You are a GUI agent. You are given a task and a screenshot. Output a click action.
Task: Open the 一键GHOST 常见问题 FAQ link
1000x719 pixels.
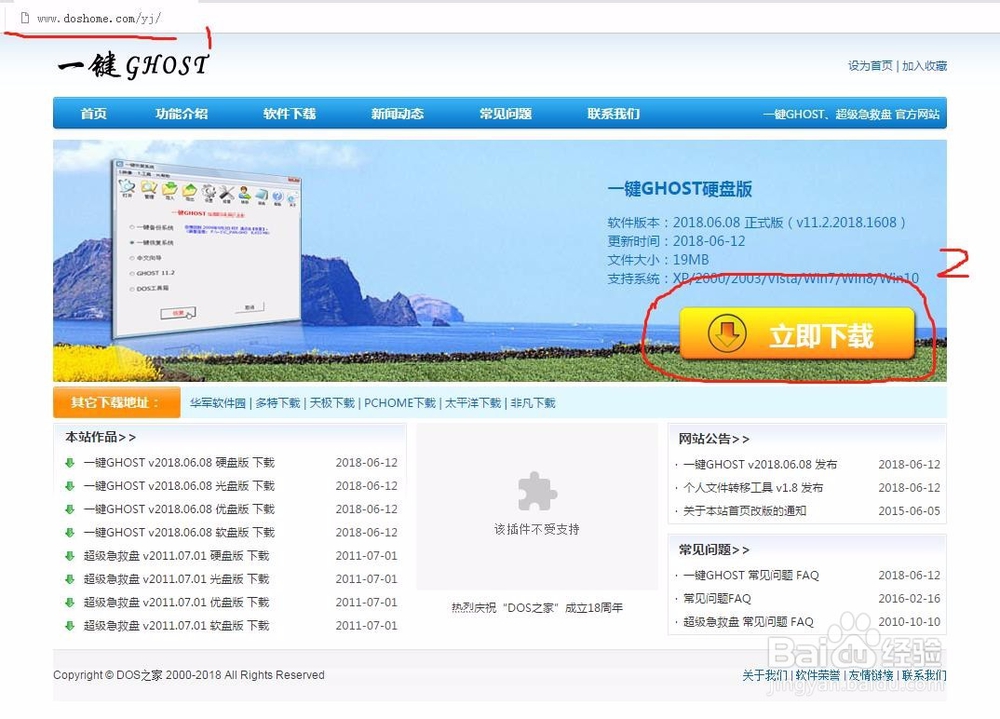751,575
